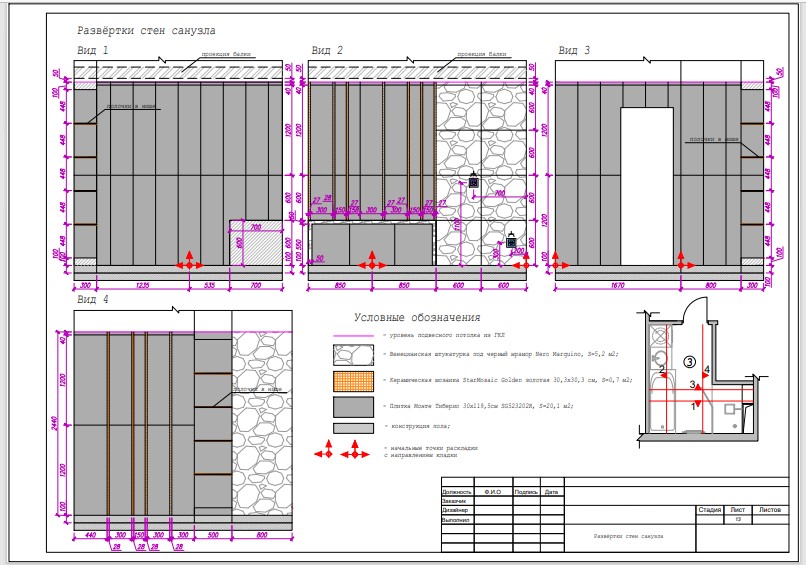Click the 'Подпись' header cell in title block

tap(526, 492)
